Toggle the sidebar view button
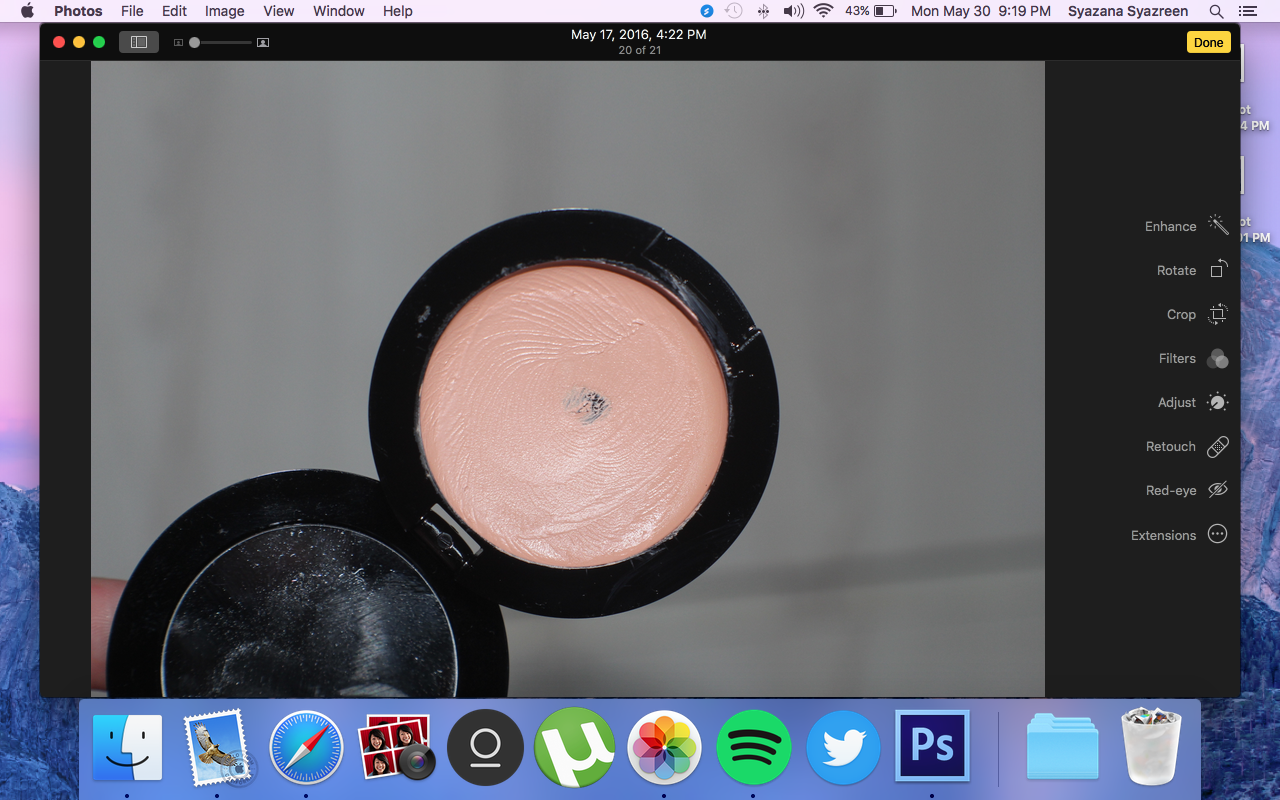Screen dimensions: 1280x800 (139, 42)
